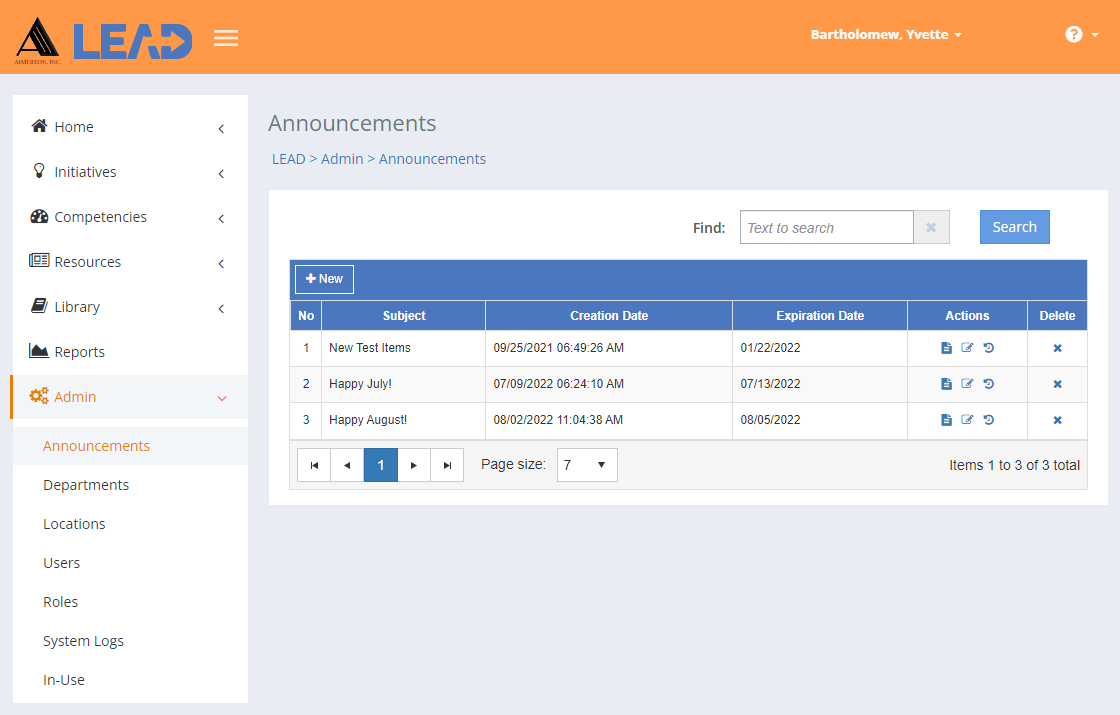Open Departments in the Admin submenu
The image size is (1120, 715).
coord(86,485)
